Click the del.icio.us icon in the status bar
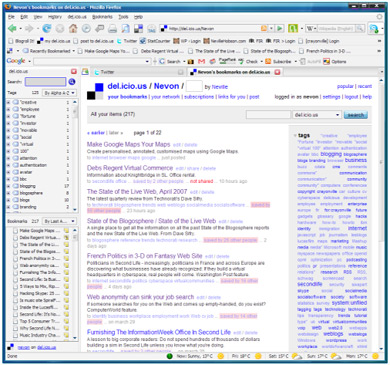This screenshot has height=365, width=390. click(10, 347)
